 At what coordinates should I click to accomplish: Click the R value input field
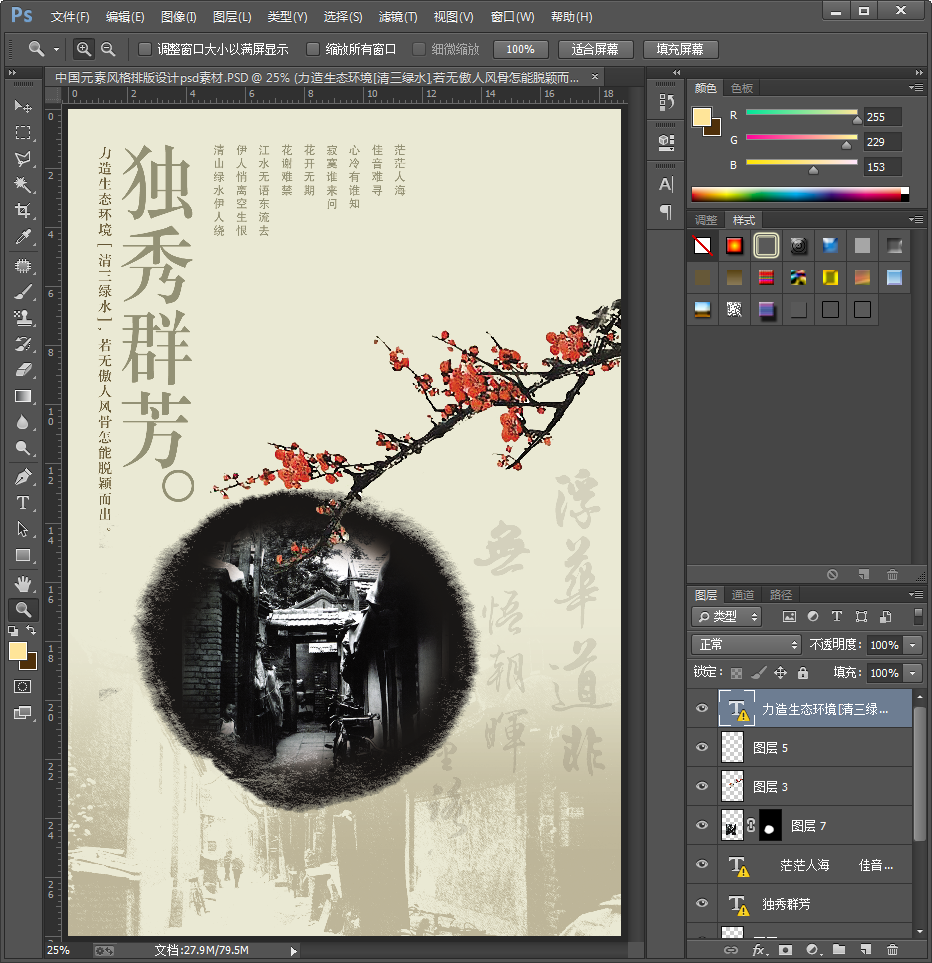(x=883, y=117)
